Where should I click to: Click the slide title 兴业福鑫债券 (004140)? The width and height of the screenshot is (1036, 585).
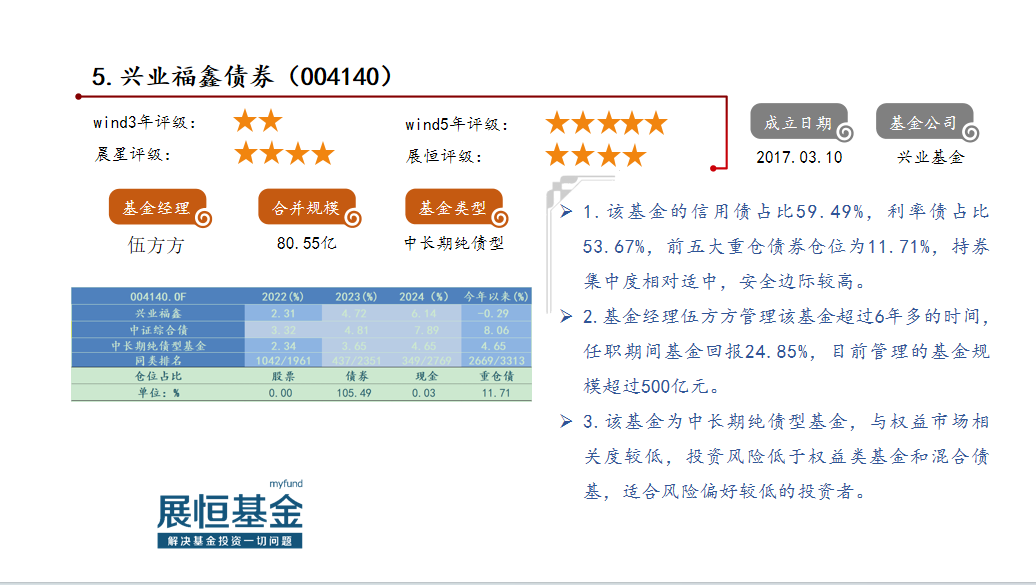tap(242, 77)
